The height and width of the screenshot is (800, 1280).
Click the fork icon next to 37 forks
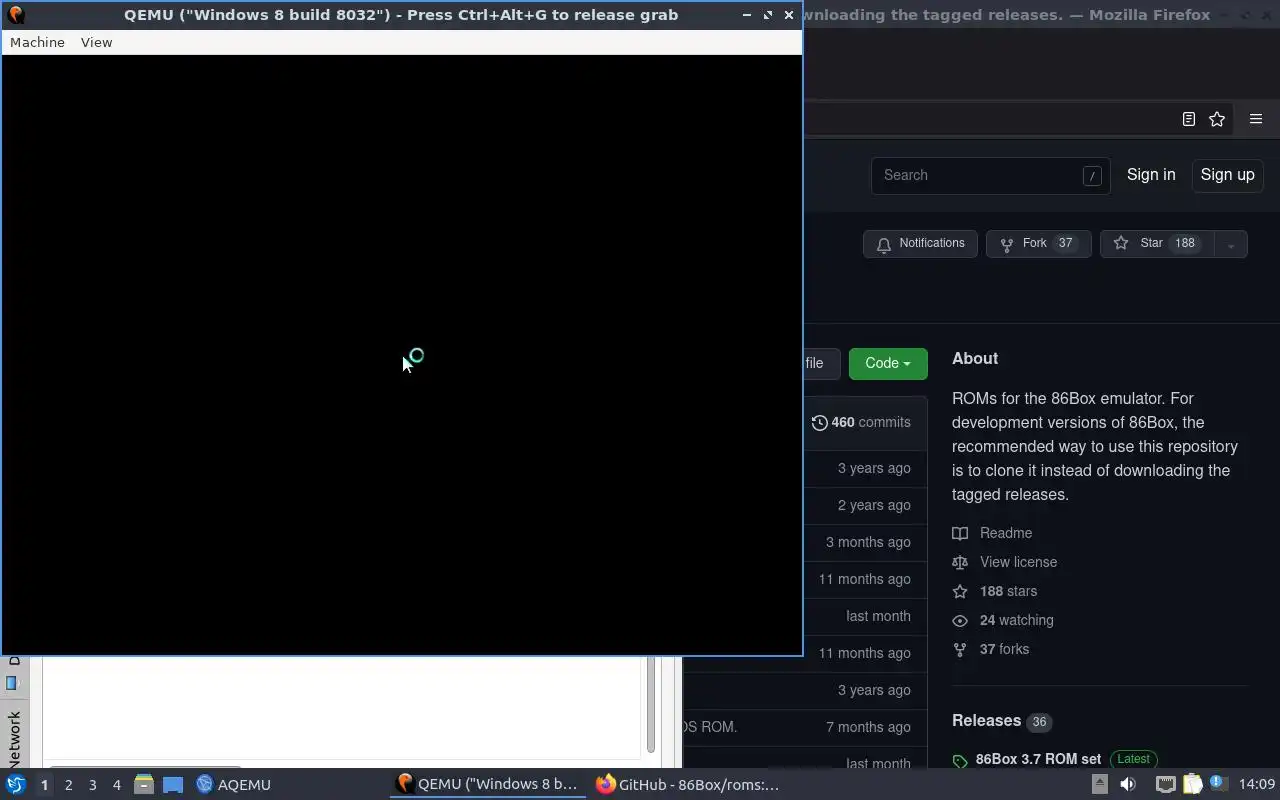click(x=960, y=649)
